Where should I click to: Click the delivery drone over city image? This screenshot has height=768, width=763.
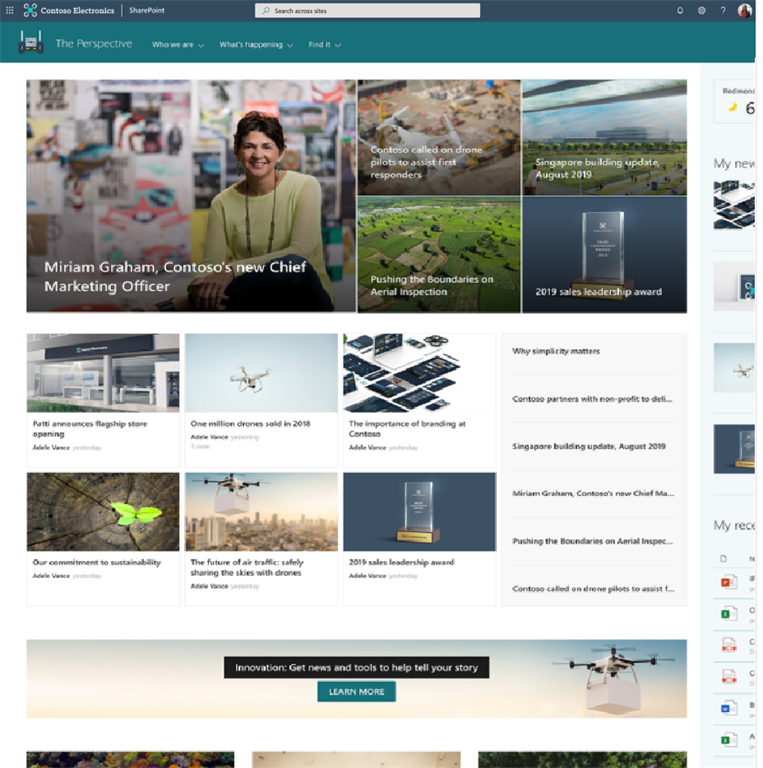tap(262, 511)
